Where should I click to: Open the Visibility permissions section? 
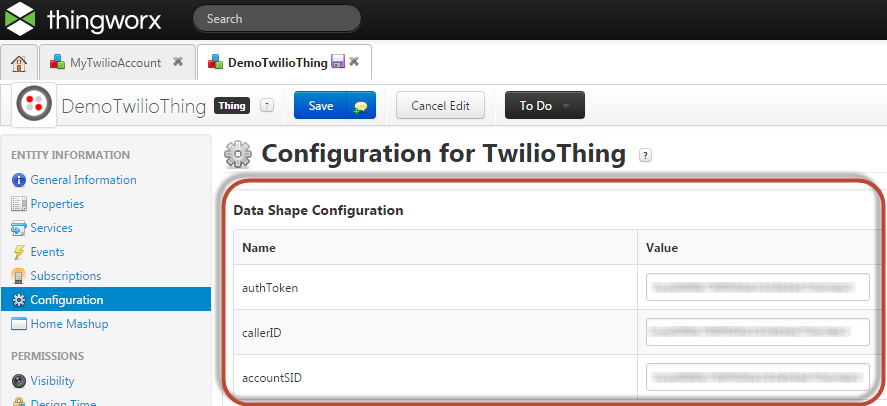coord(53,381)
